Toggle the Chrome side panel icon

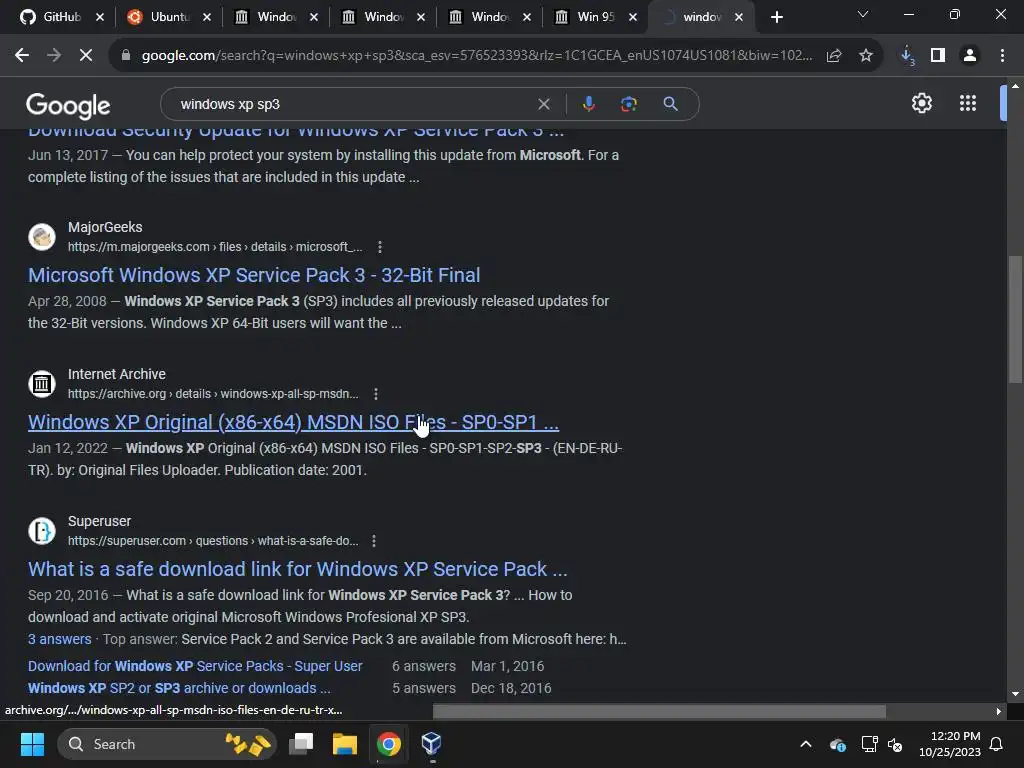pyautogui.click(x=938, y=56)
